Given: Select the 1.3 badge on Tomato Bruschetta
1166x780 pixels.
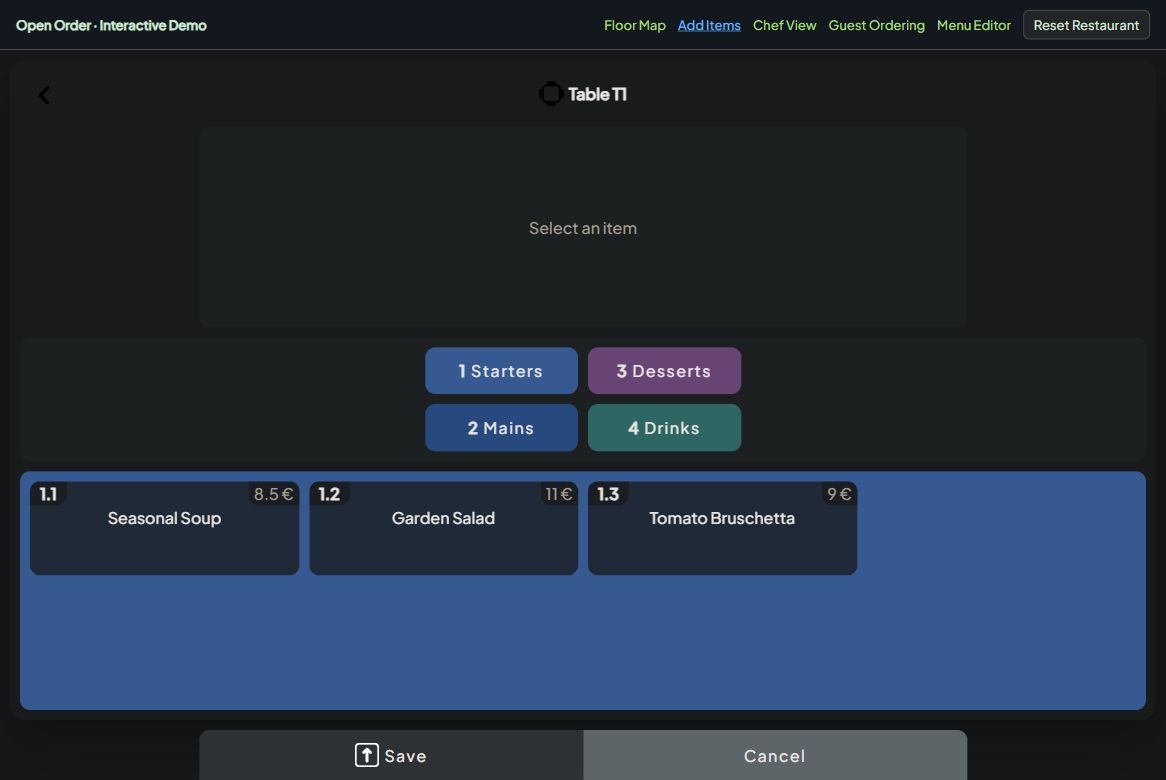Looking at the screenshot, I should click(608, 494).
